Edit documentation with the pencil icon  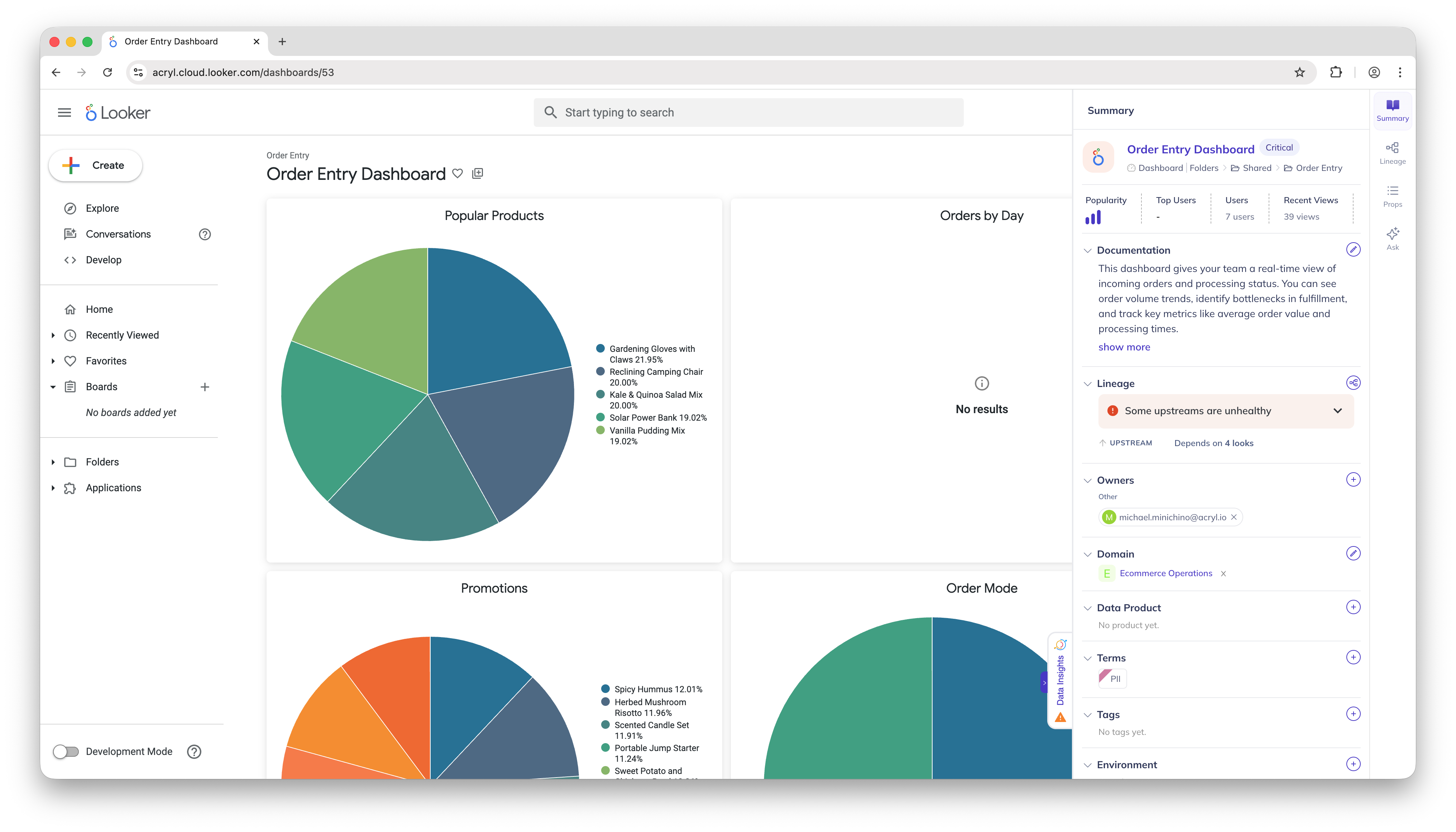(1352, 250)
